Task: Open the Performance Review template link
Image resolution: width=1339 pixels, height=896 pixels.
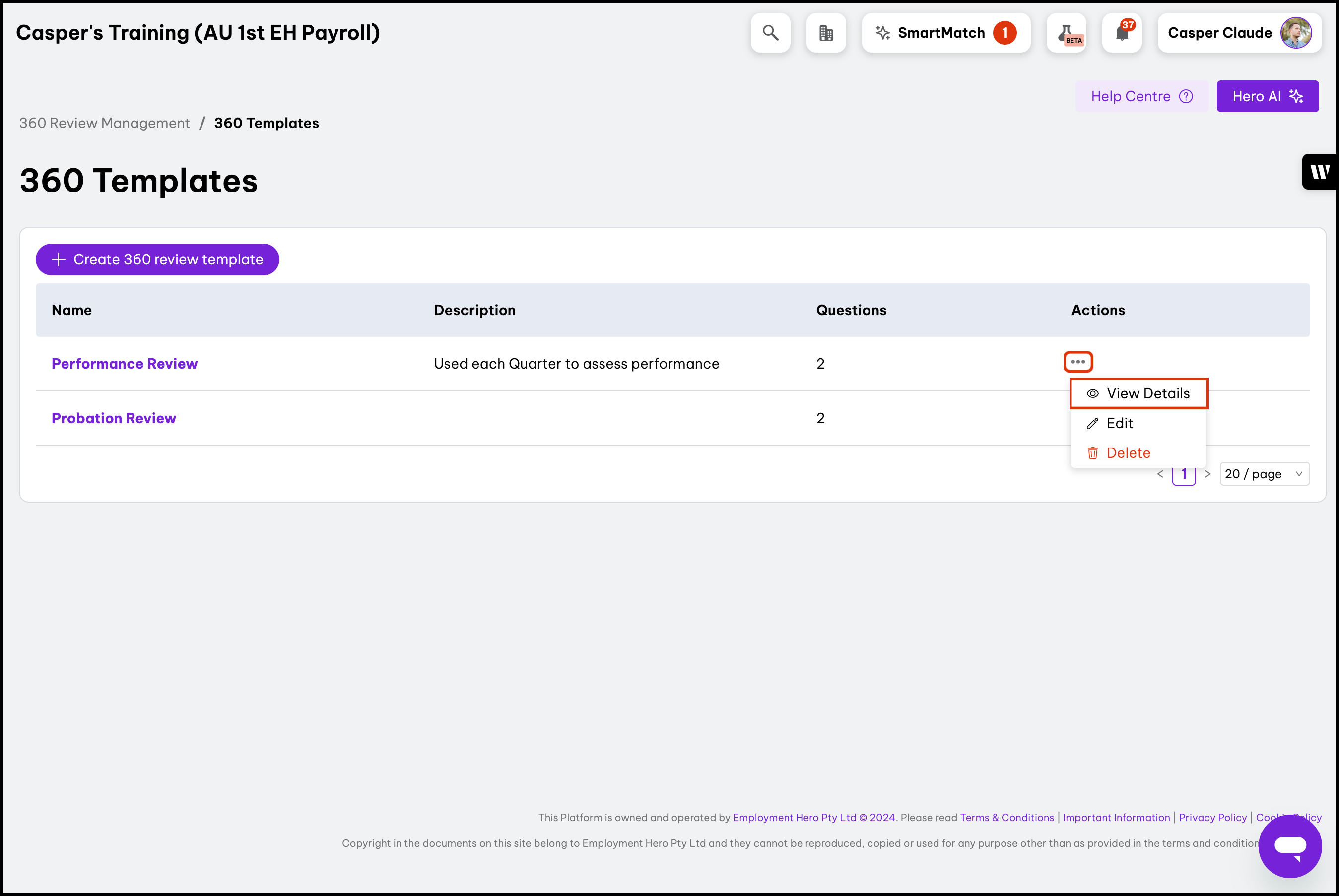Action: [125, 364]
